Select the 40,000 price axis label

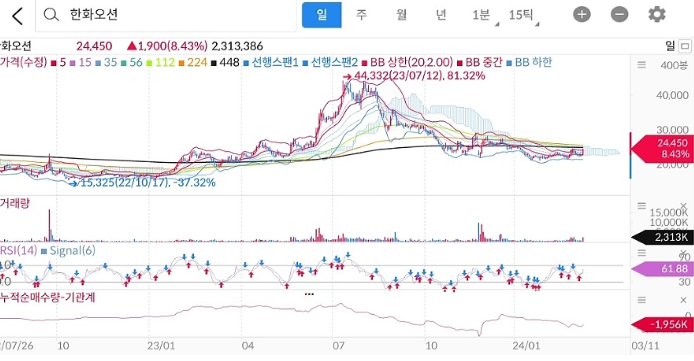[x=672, y=95]
